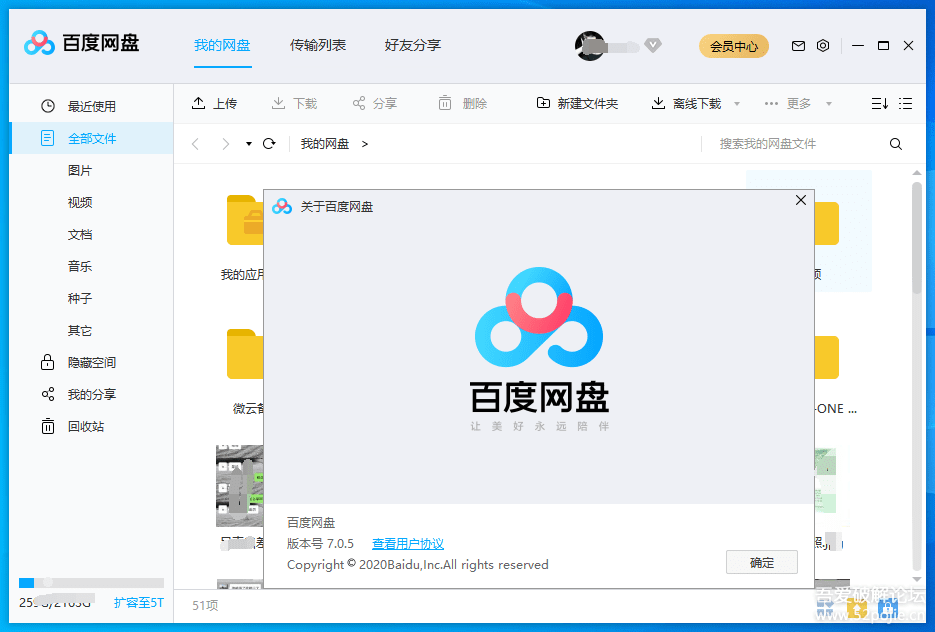This screenshot has width=935, height=632.
Task: Open 传输列表 tab
Action: tap(318, 45)
